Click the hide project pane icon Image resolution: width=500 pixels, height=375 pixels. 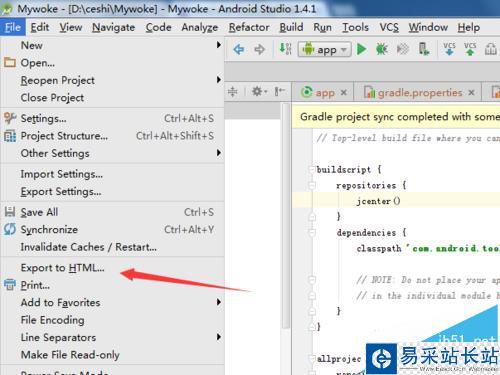[x=279, y=91]
